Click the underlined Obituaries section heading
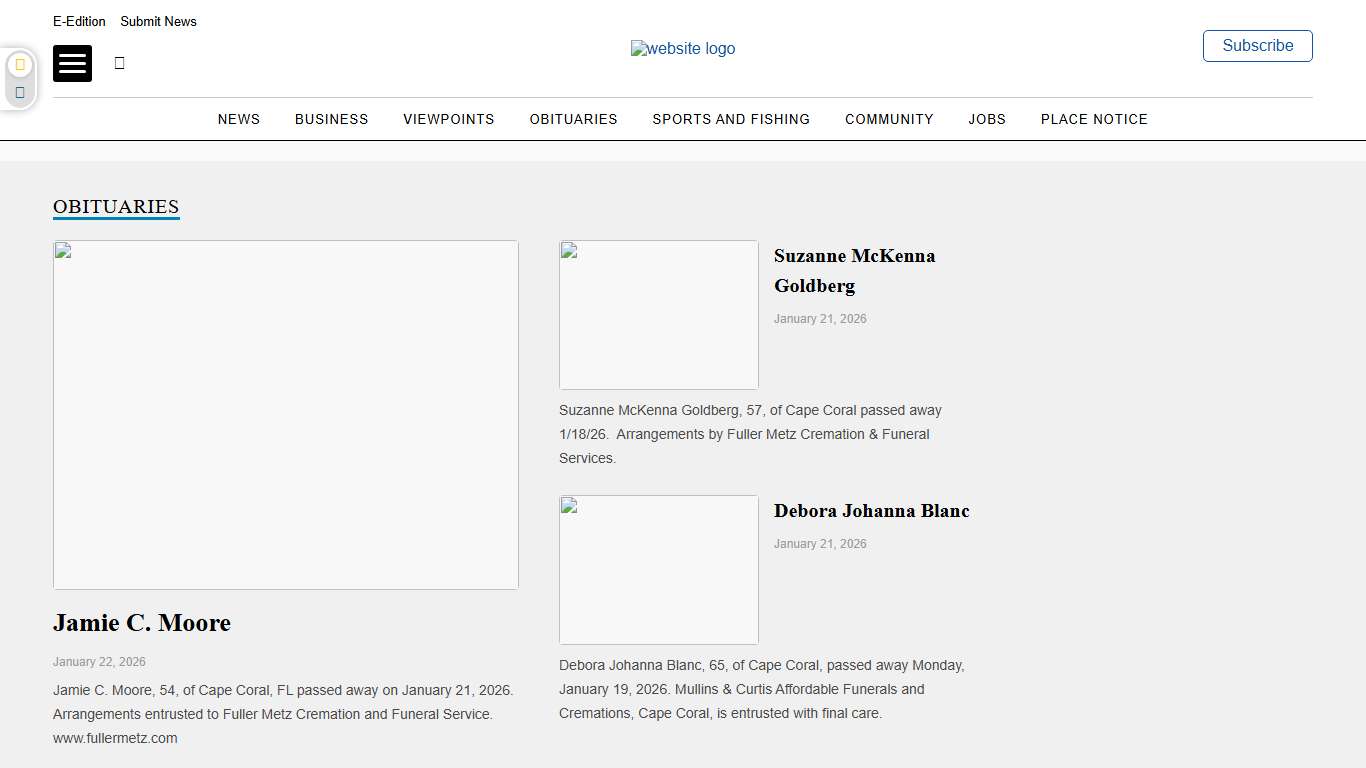The image size is (1366, 768). pyautogui.click(x=116, y=206)
